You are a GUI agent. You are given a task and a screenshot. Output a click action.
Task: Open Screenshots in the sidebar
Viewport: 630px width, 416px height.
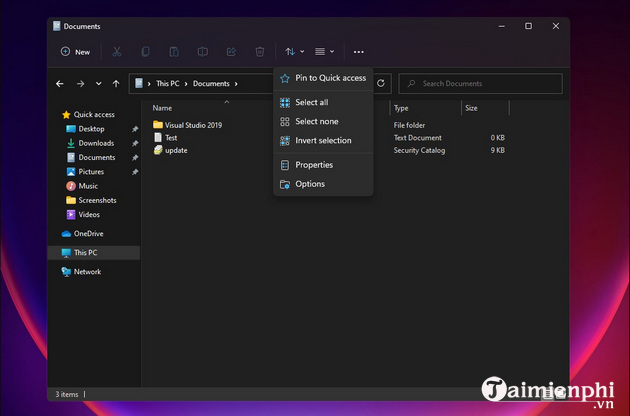tap(91, 200)
